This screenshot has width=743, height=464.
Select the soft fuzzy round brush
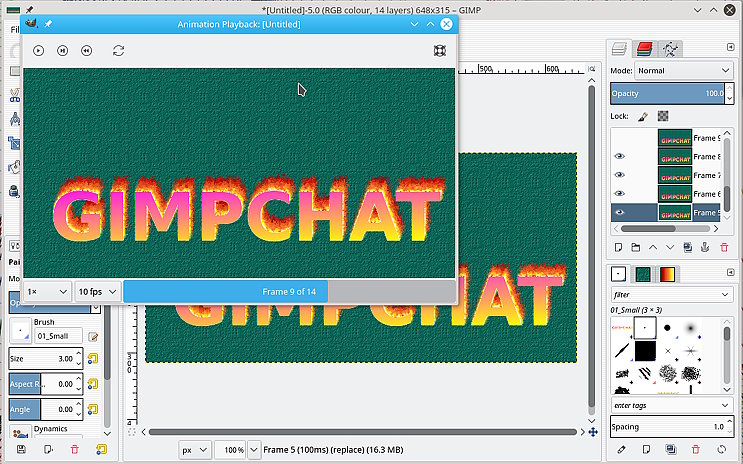click(x=690, y=328)
